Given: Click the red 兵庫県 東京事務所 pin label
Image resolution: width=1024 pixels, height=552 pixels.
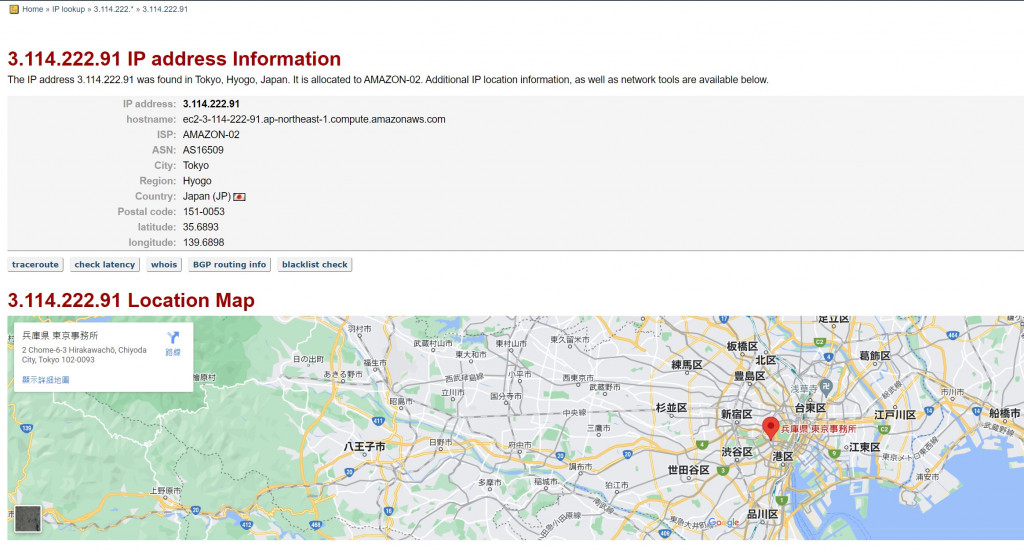Looking at the screenshot, I should click(x=818, y=429).
